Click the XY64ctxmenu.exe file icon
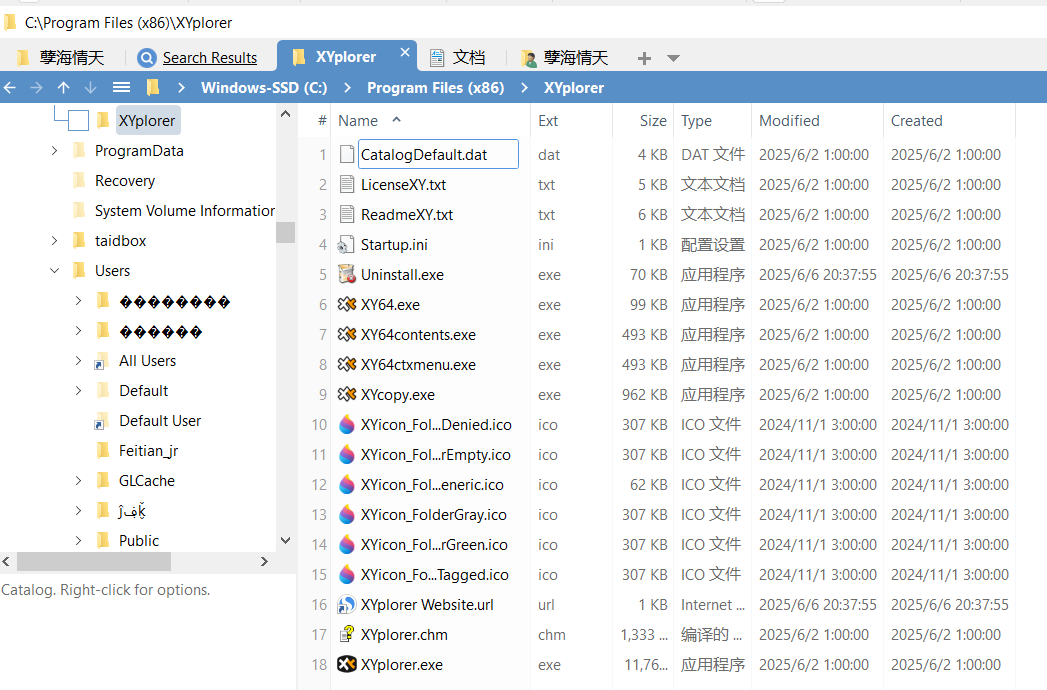Viewport: 1047px width, 690px height. point(347,365)
